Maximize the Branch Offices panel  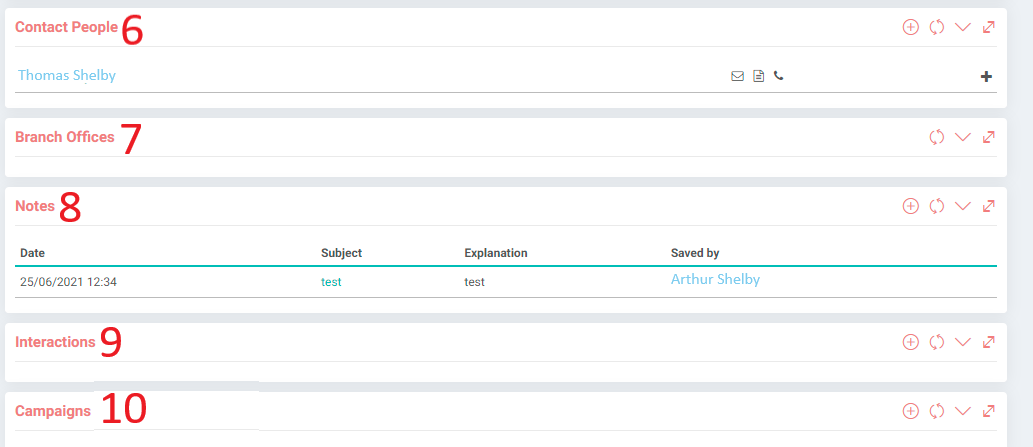pos(988,137)
